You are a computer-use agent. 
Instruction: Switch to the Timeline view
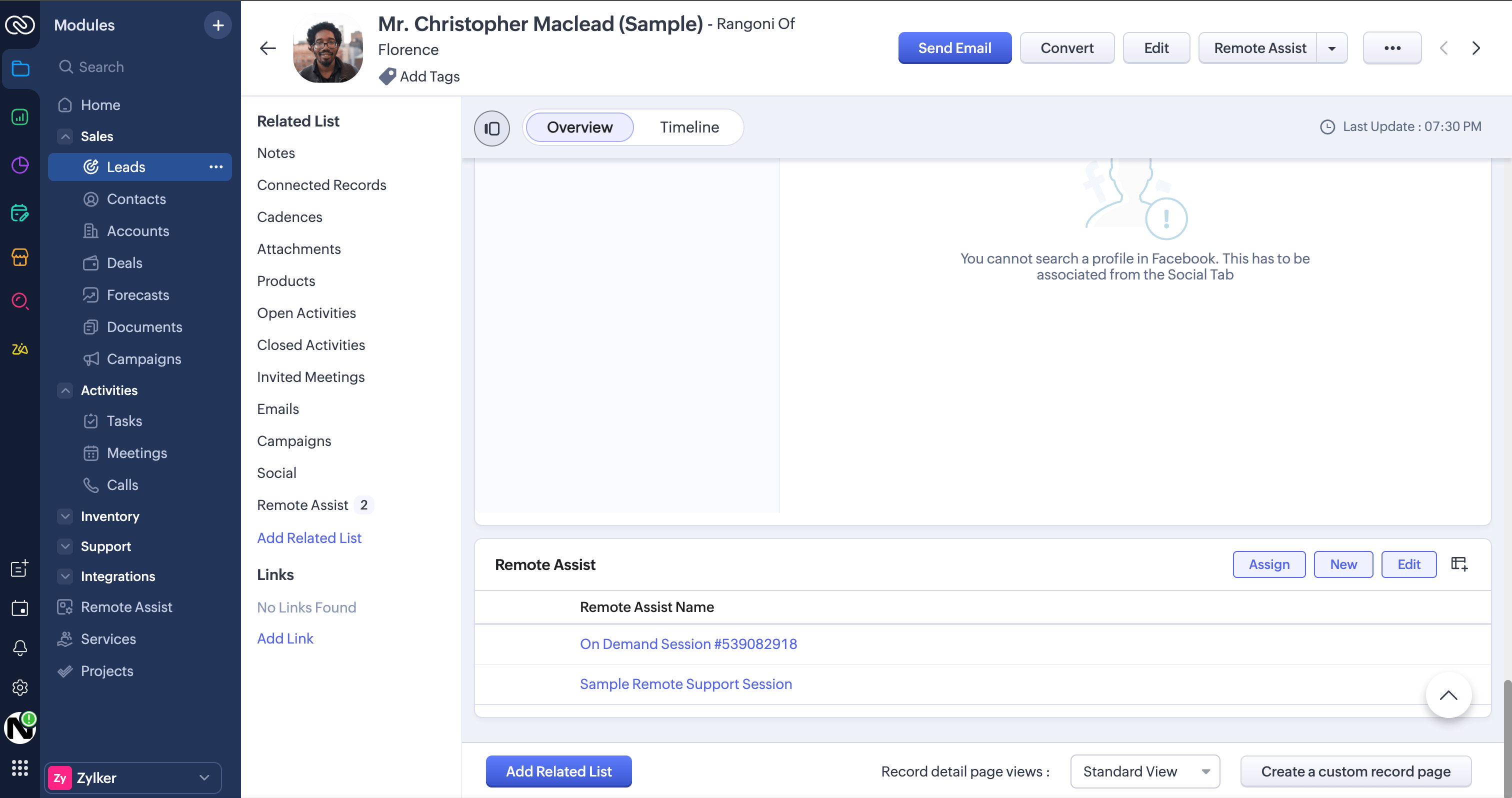688,127
